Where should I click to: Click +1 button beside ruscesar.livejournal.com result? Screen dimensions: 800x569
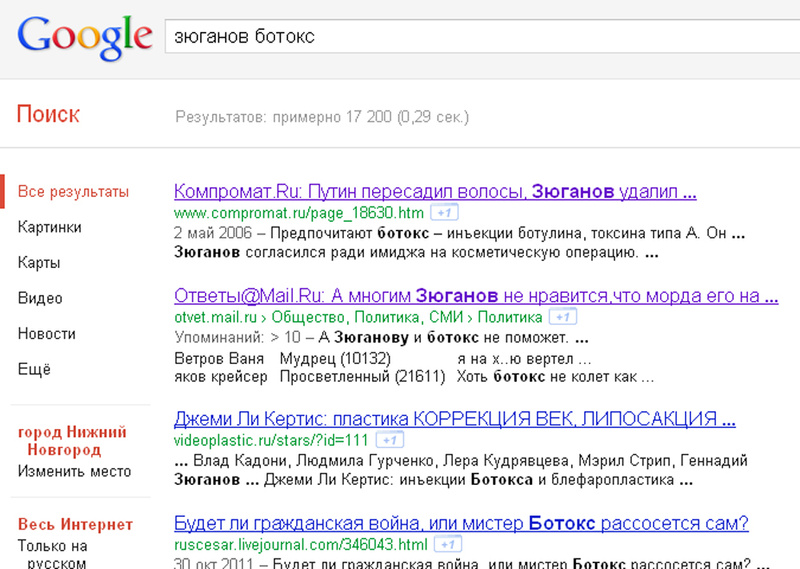[x=448, y=544]
